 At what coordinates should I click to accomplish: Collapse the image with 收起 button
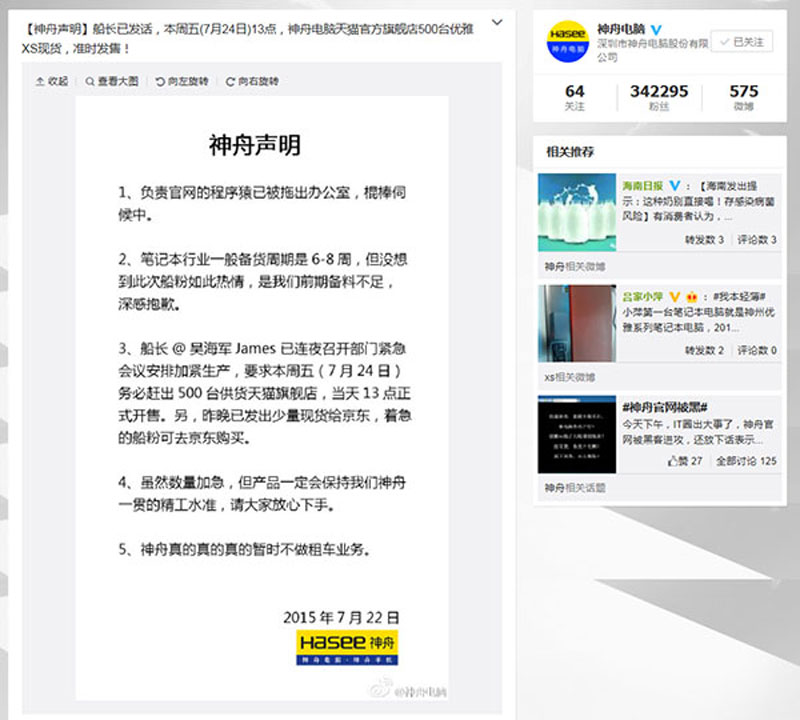coord(52,81)
